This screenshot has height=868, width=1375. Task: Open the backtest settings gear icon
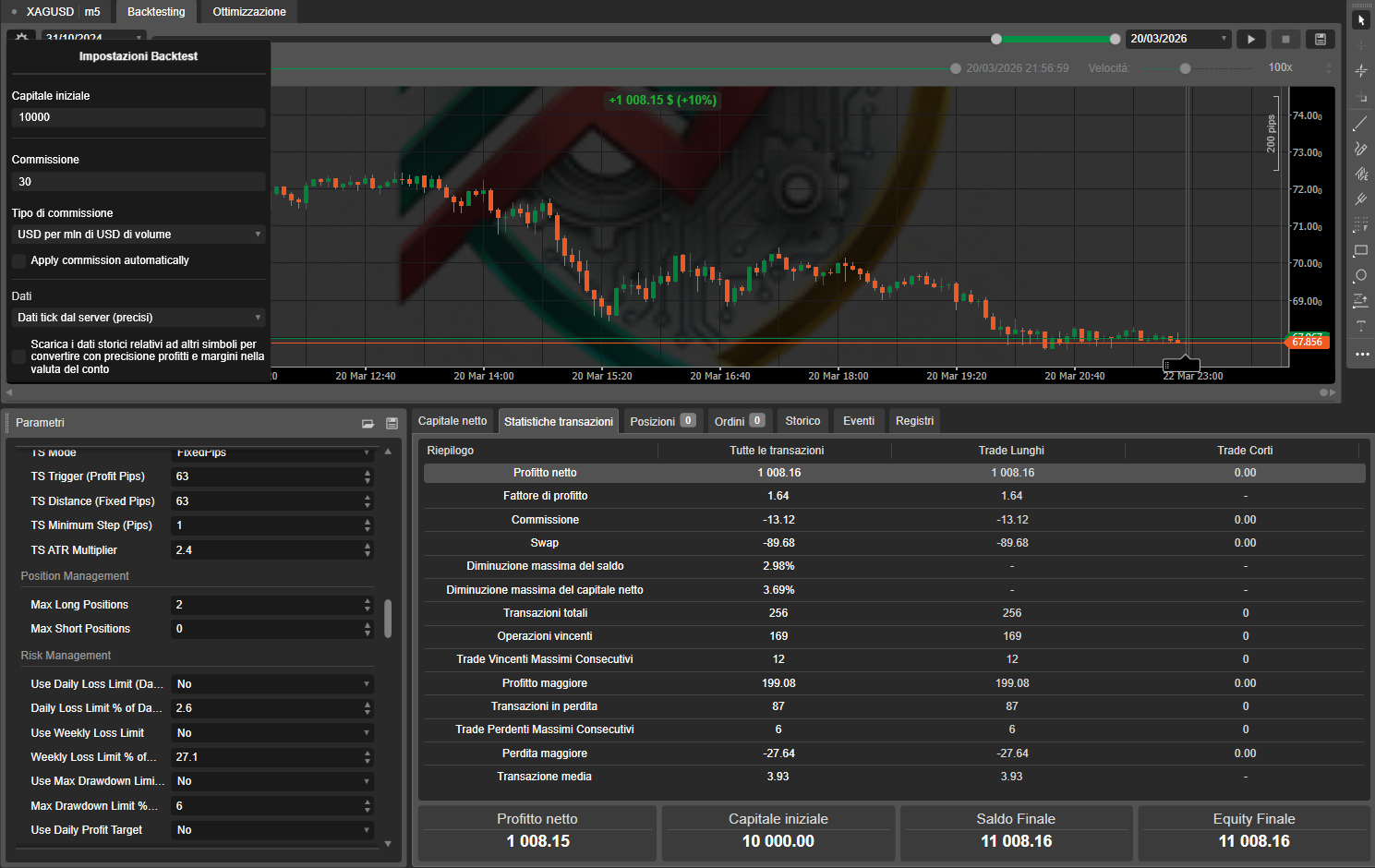tap(20, 38)
